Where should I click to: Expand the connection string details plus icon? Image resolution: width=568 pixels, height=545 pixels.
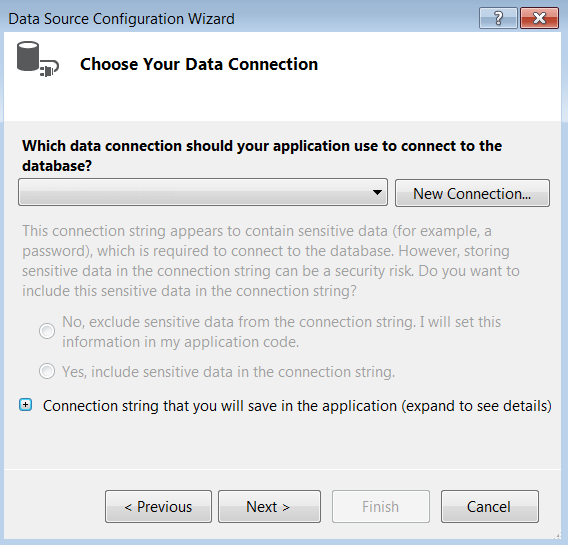tap(25, 405)
